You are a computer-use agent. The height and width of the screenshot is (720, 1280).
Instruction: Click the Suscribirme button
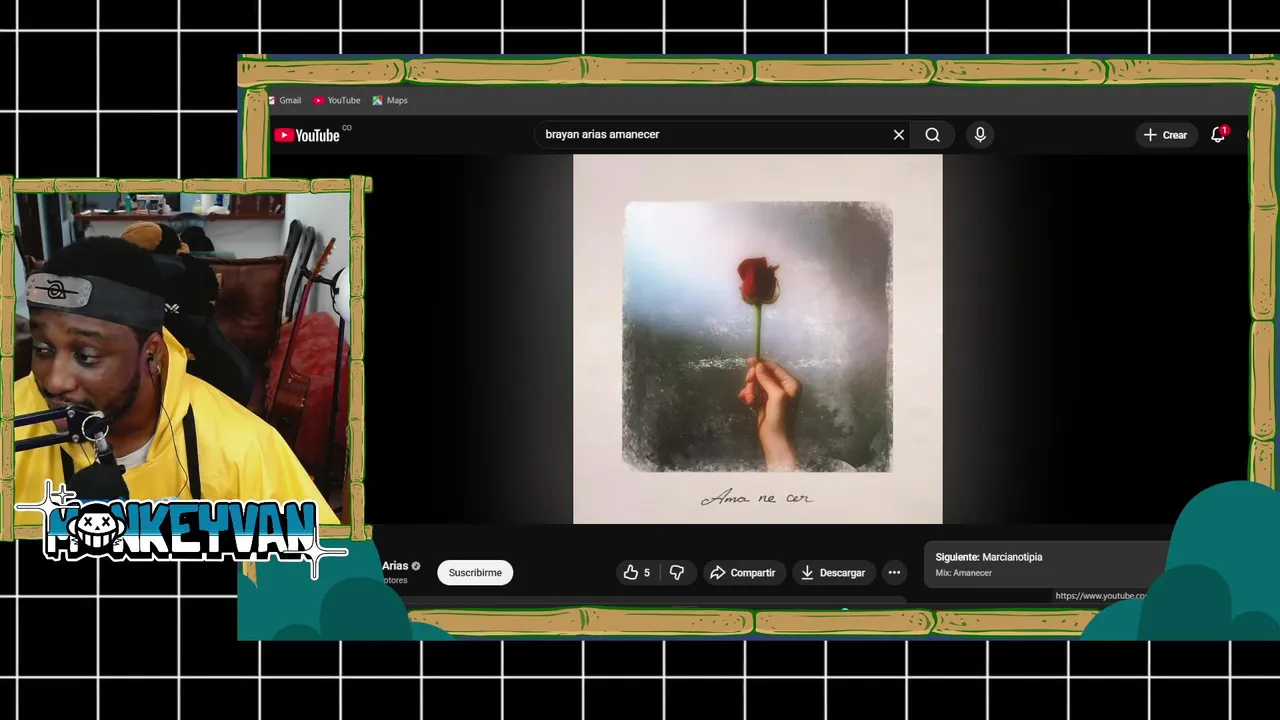[475, 572]
